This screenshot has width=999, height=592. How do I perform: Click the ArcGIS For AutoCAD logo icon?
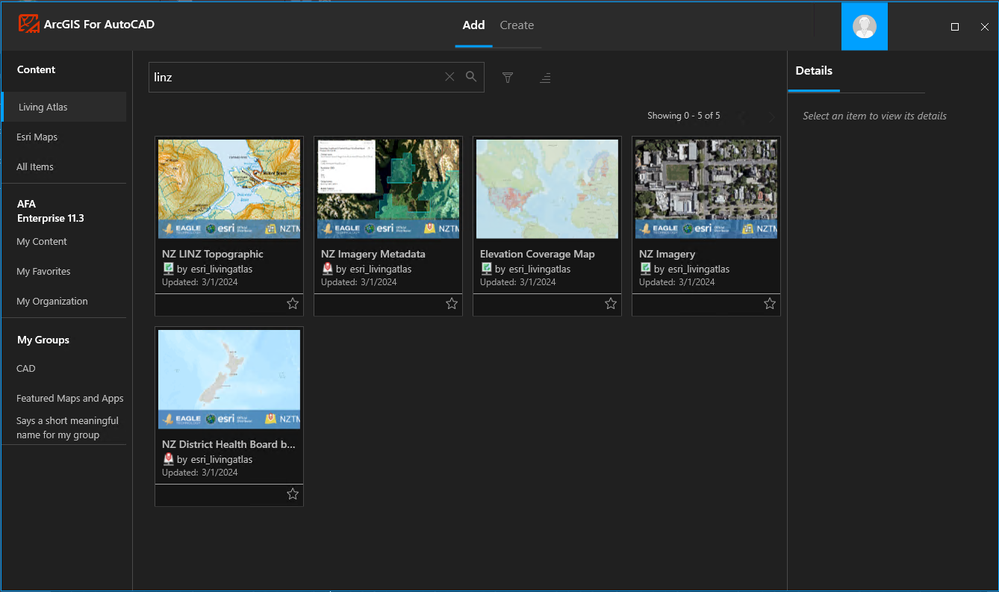[29, 24]
